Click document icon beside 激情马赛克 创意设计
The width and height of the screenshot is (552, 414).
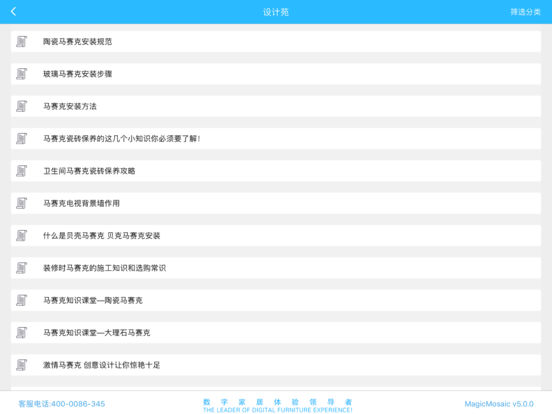[21, 365]
